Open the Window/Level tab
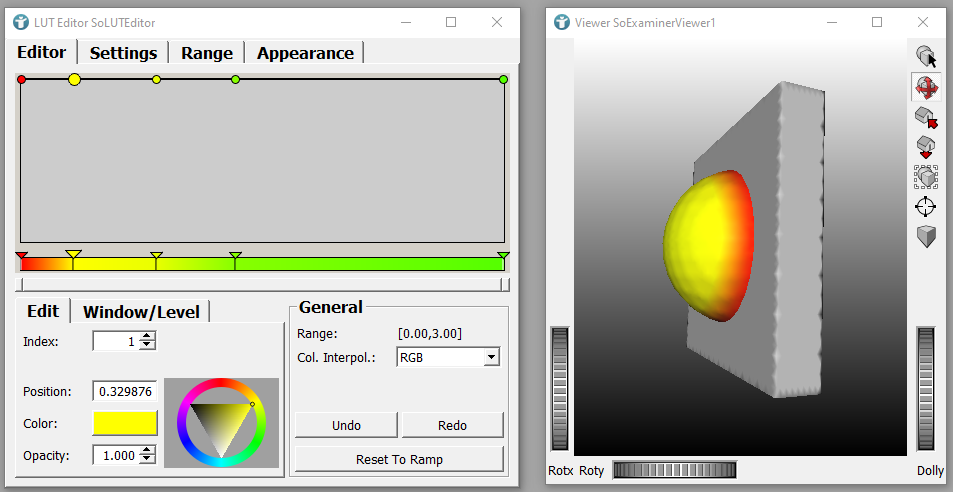The height and width of the screenshot is (492, 953). 141,311
